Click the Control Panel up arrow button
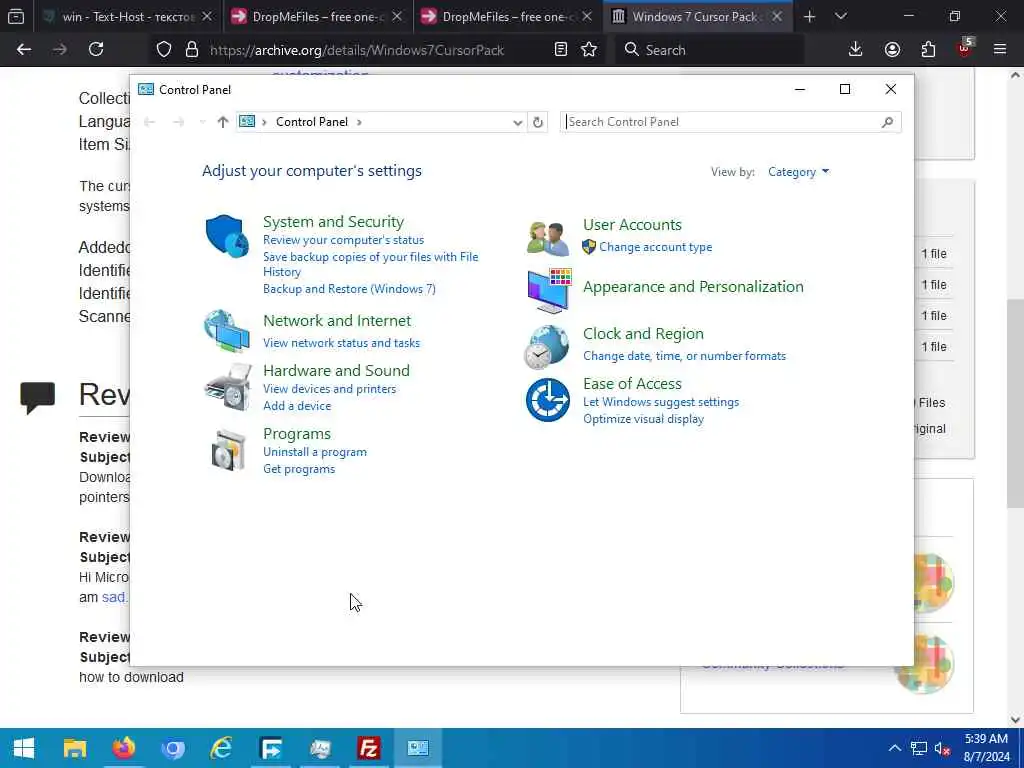 (x=223, y=122)
